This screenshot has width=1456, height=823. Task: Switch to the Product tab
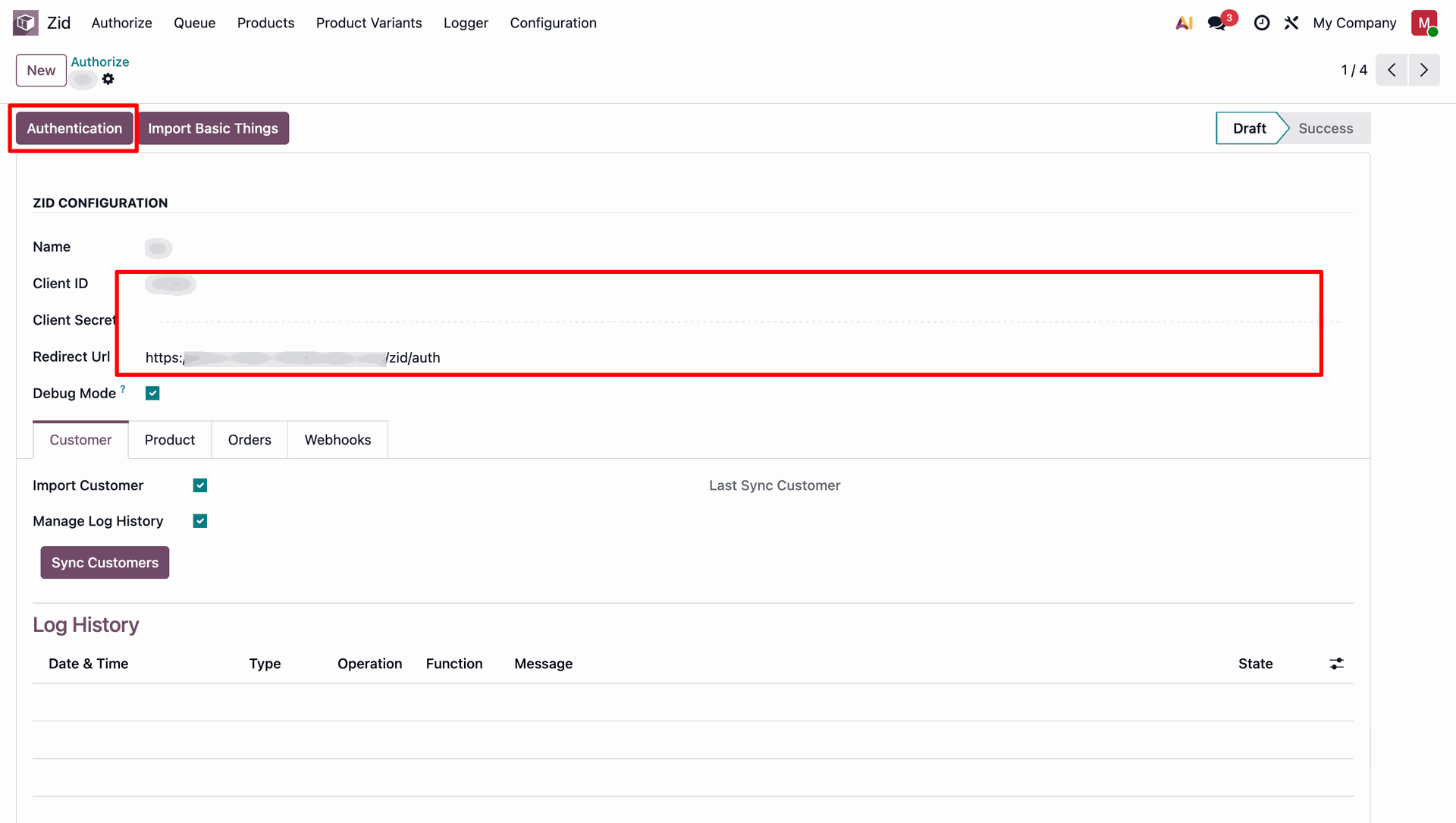coord(170,440)
